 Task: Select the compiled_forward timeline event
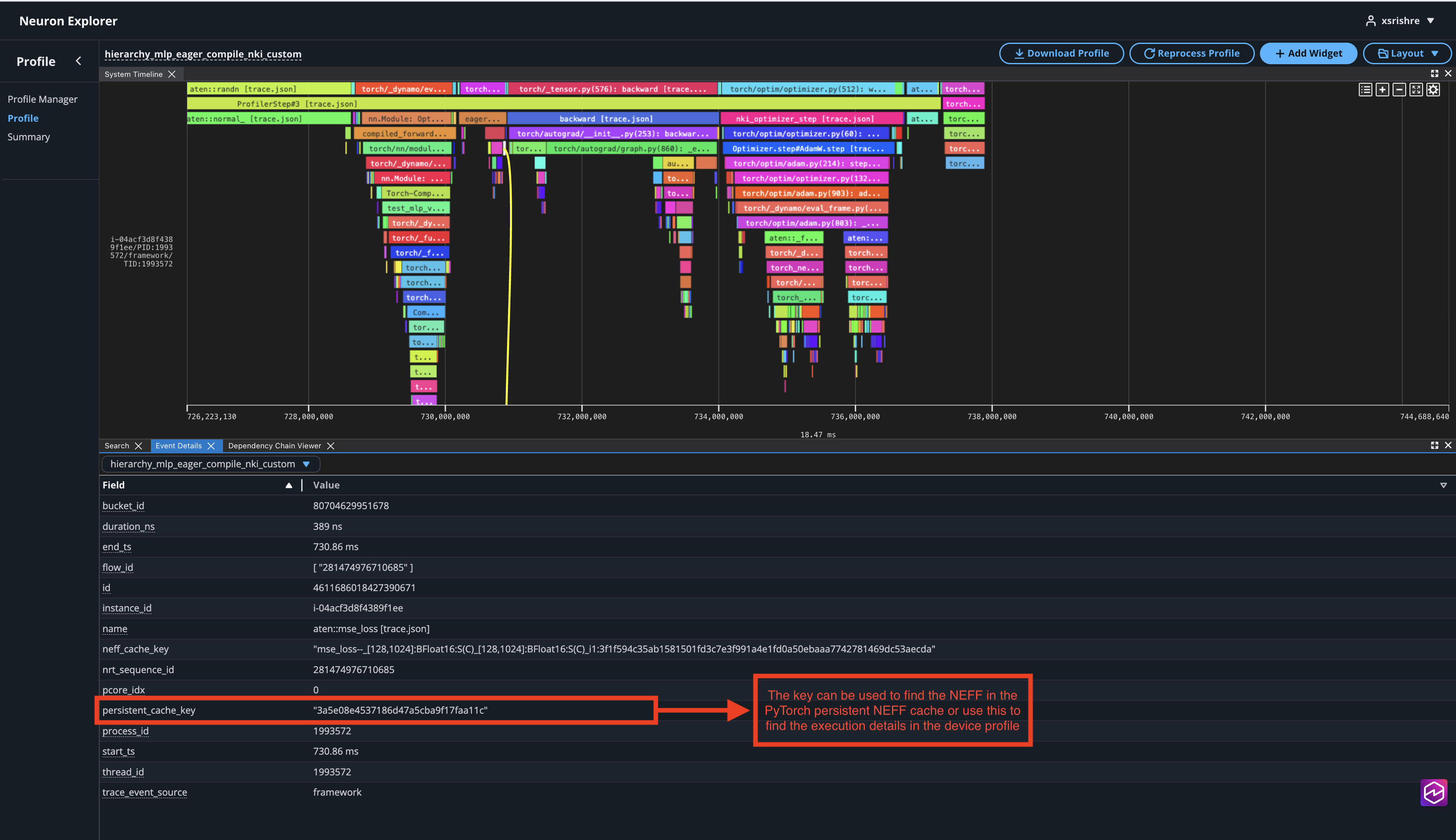pyautogui.click(x=404, y=134)
